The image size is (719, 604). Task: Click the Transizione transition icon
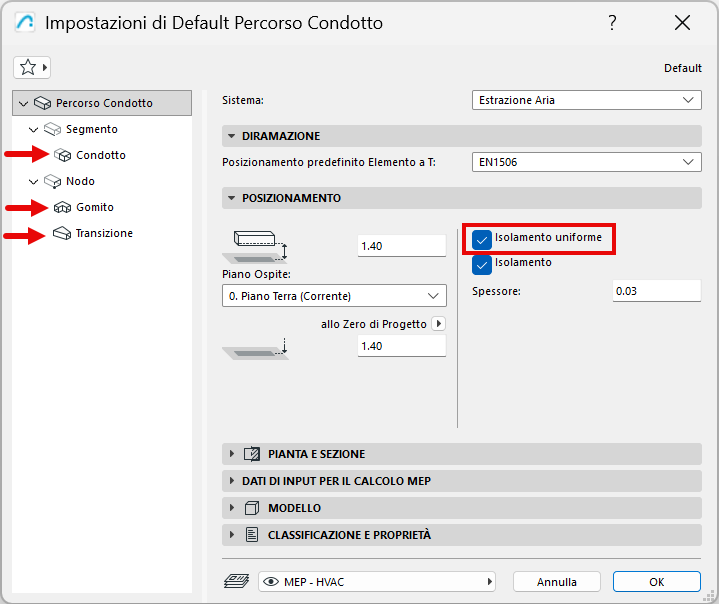(63, 233)
